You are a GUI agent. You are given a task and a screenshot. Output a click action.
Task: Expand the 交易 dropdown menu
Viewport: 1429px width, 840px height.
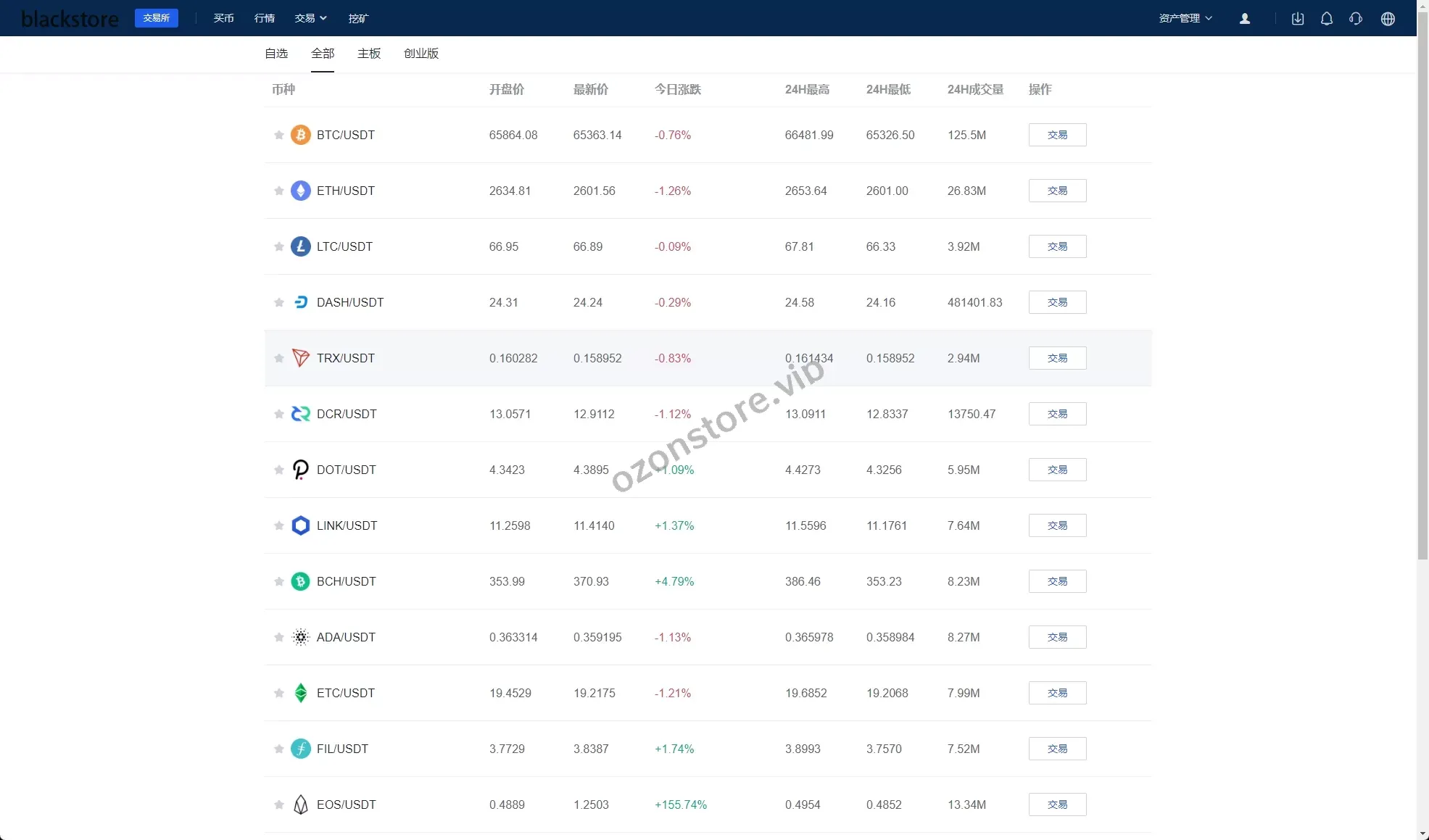[x=310, y=18]
